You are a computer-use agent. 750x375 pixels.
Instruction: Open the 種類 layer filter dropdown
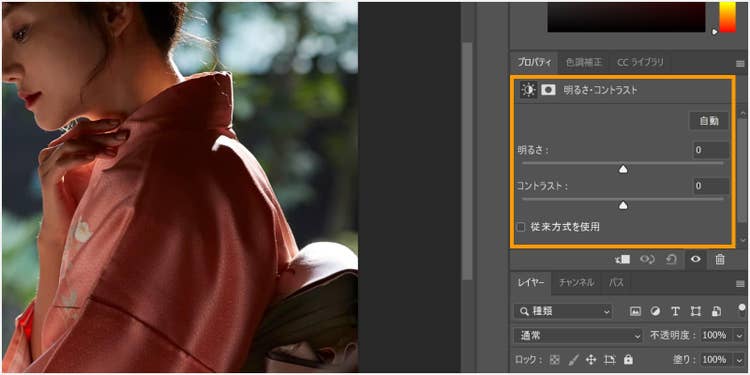coord(563,312)
